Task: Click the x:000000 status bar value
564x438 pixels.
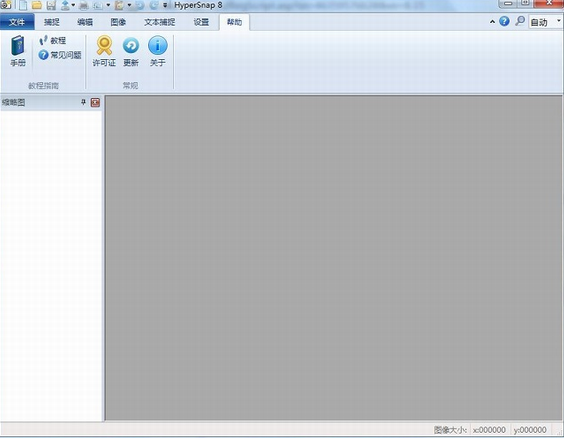Action: coord(489,430)
